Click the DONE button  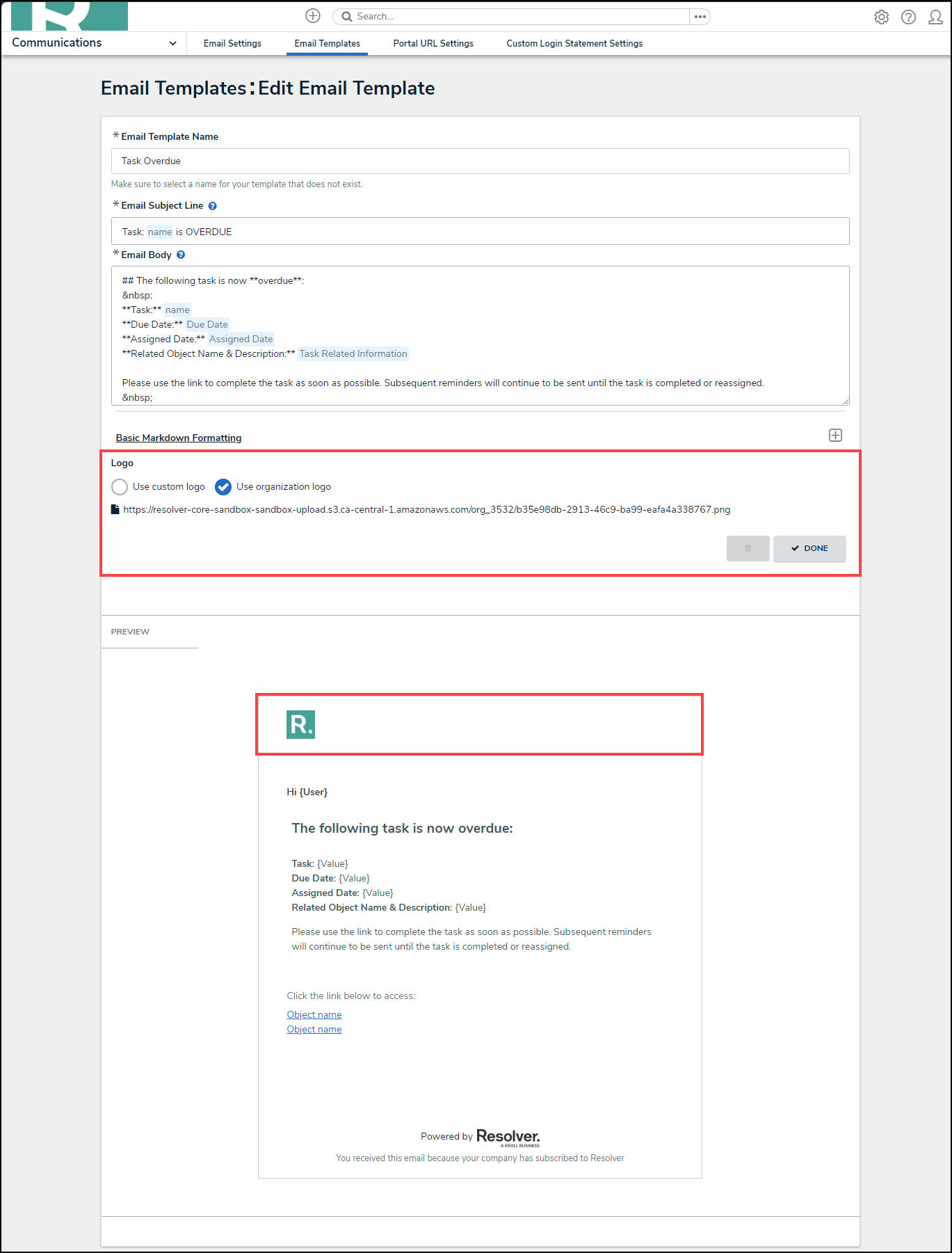tap(809, 548)
